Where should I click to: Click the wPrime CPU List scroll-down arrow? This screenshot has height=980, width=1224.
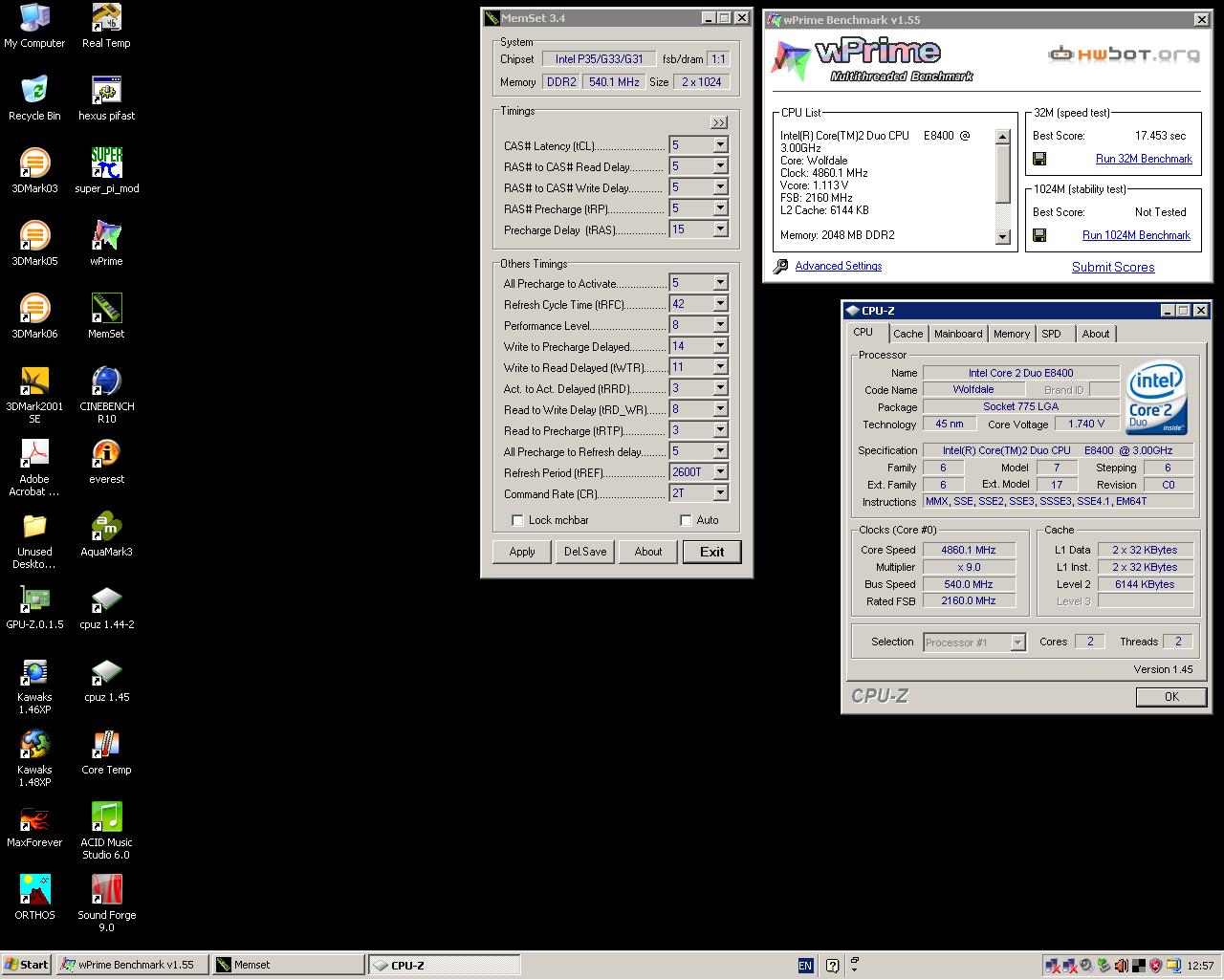(1003, 237)
